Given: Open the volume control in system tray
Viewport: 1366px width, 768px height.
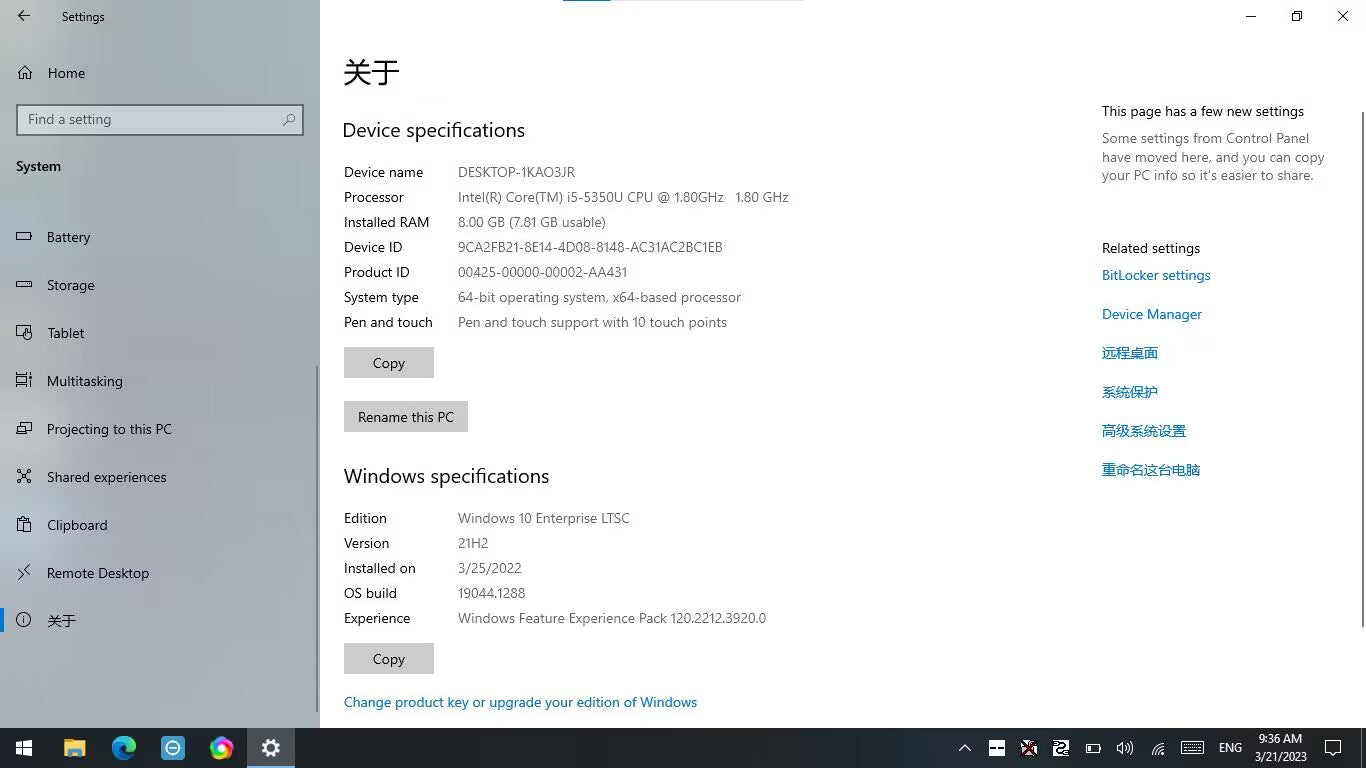Looking at the screenshot, I should [x=1124, y=747].
